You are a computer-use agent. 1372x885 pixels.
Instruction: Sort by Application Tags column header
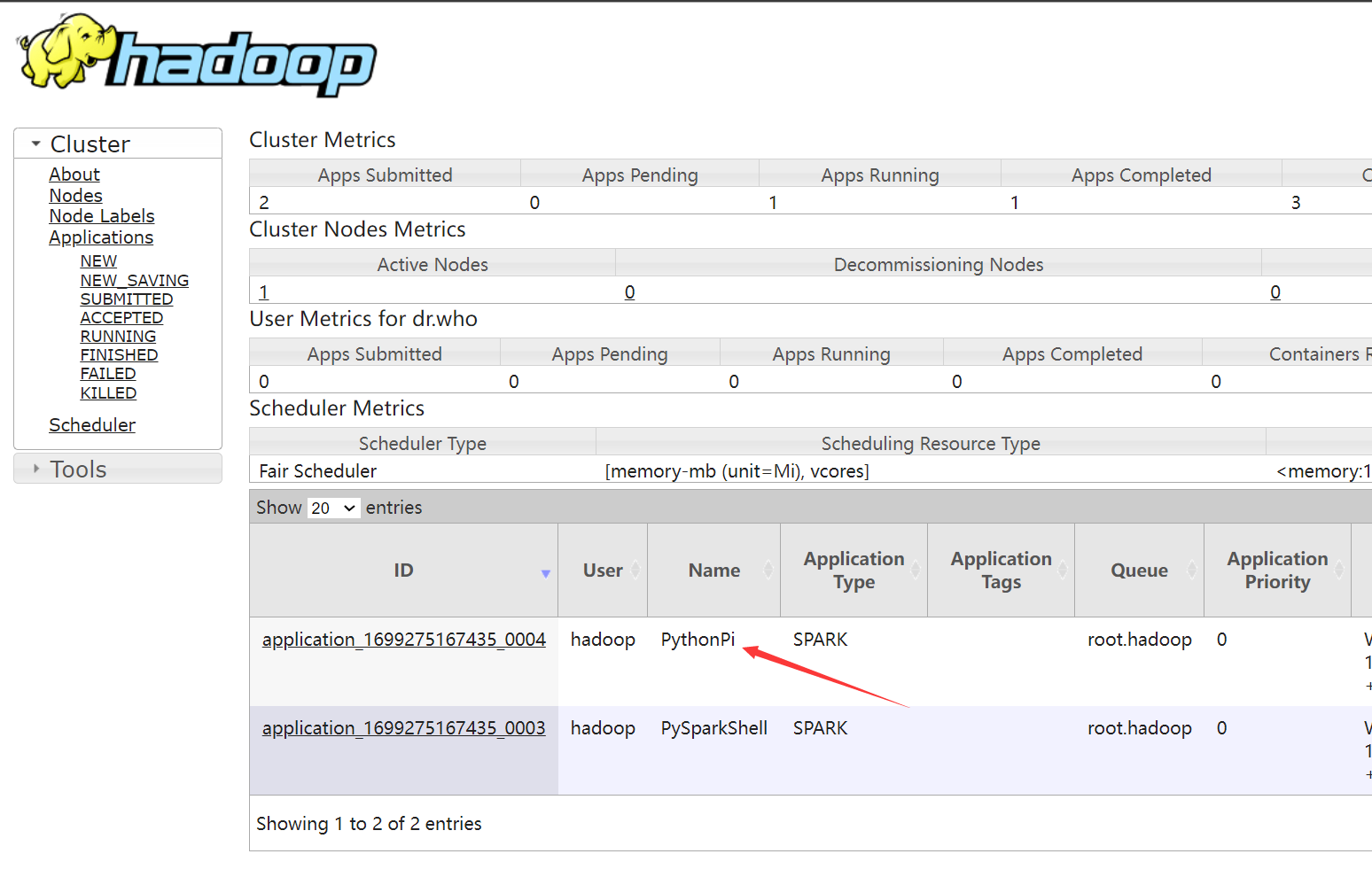click(1001, 571)
